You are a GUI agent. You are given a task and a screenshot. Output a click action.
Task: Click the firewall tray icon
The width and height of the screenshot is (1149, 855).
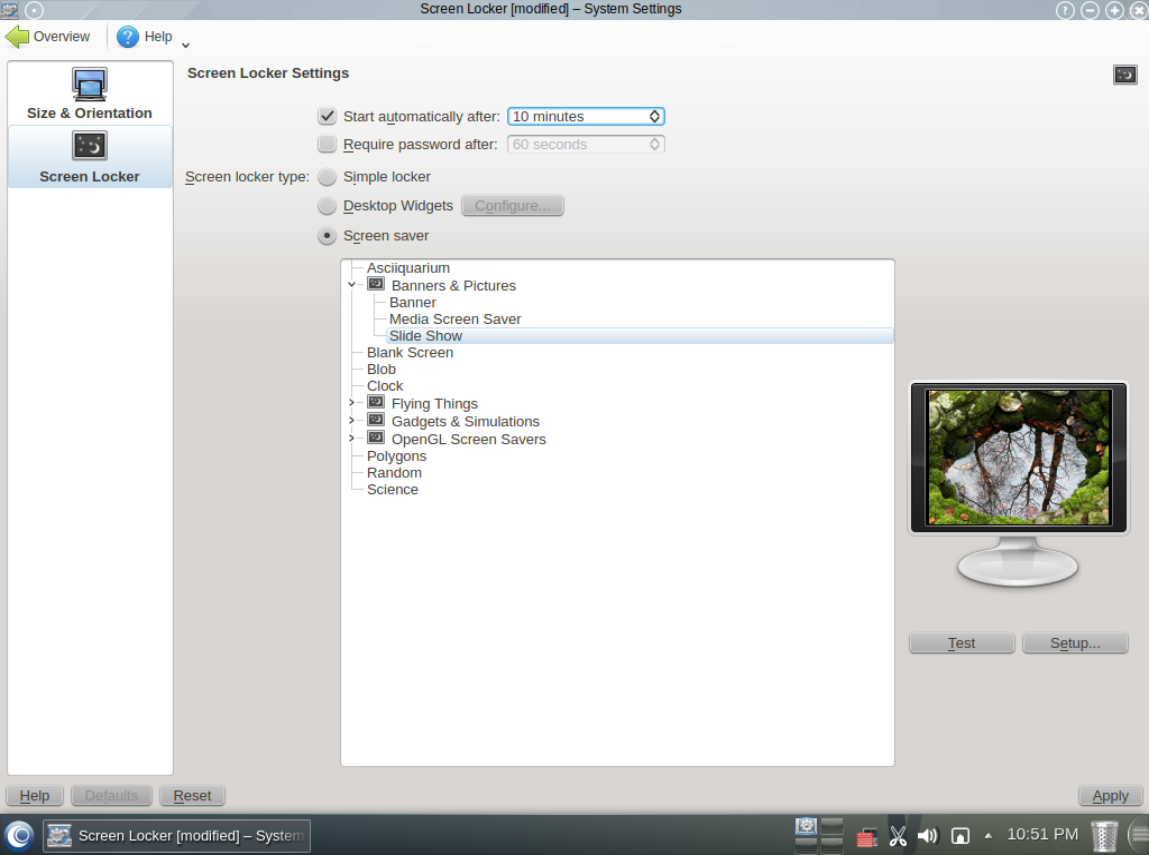pyautogui.click(x=867, y=836)
